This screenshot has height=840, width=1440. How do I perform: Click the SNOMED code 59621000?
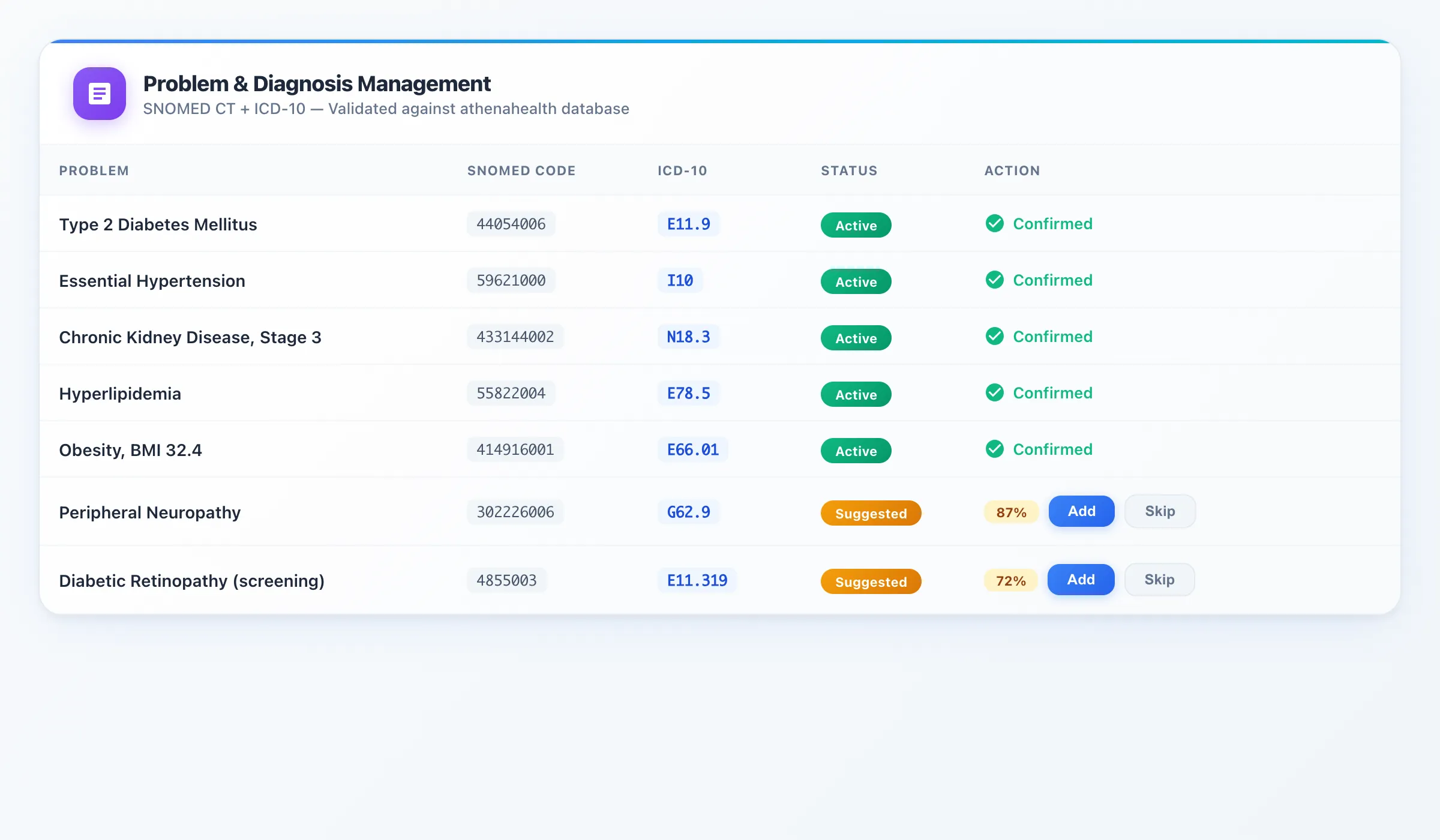pos(511,280)
